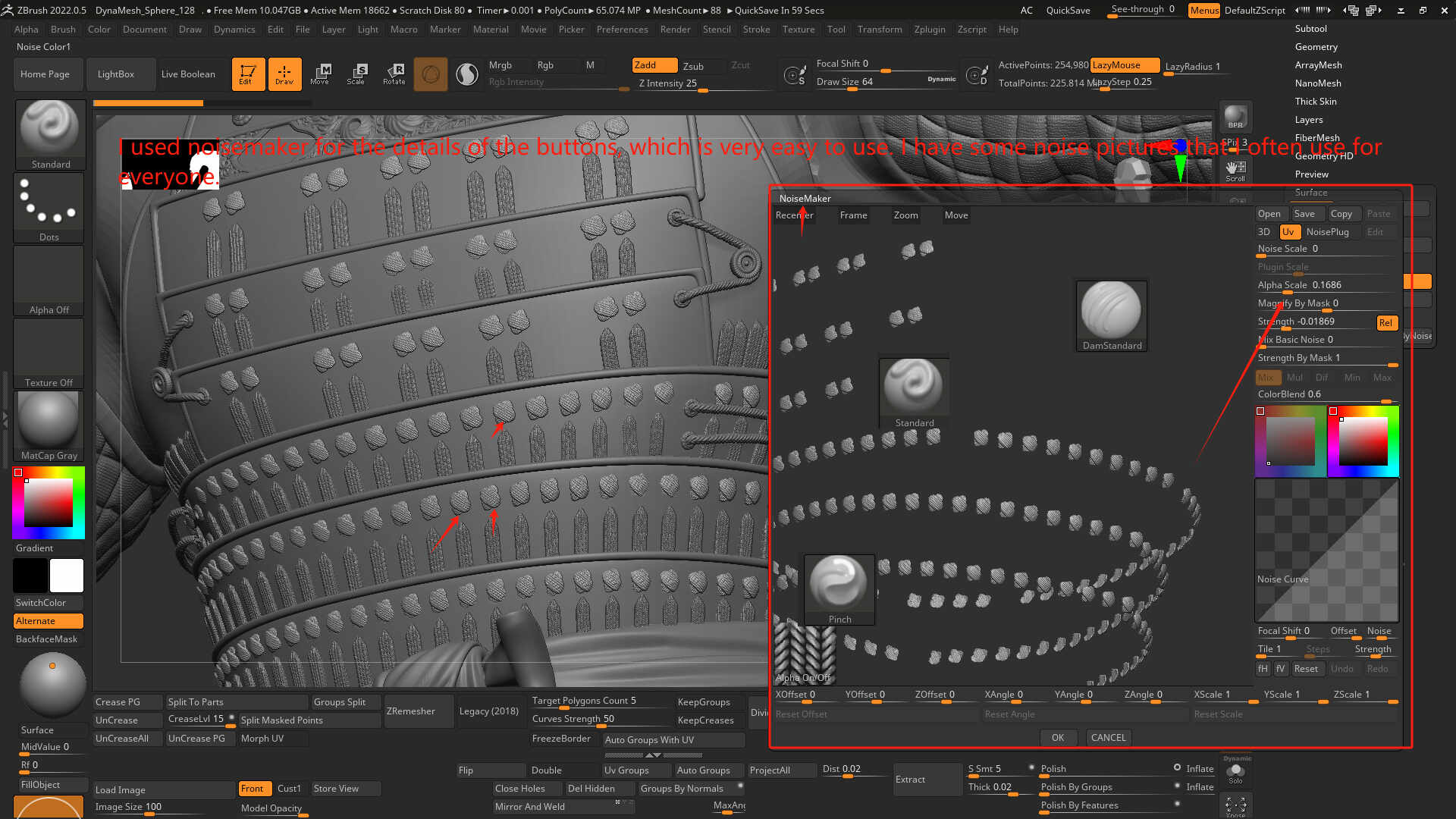Select the Draw mode icon
The image size is (1456, 819).
coord(284,74)
